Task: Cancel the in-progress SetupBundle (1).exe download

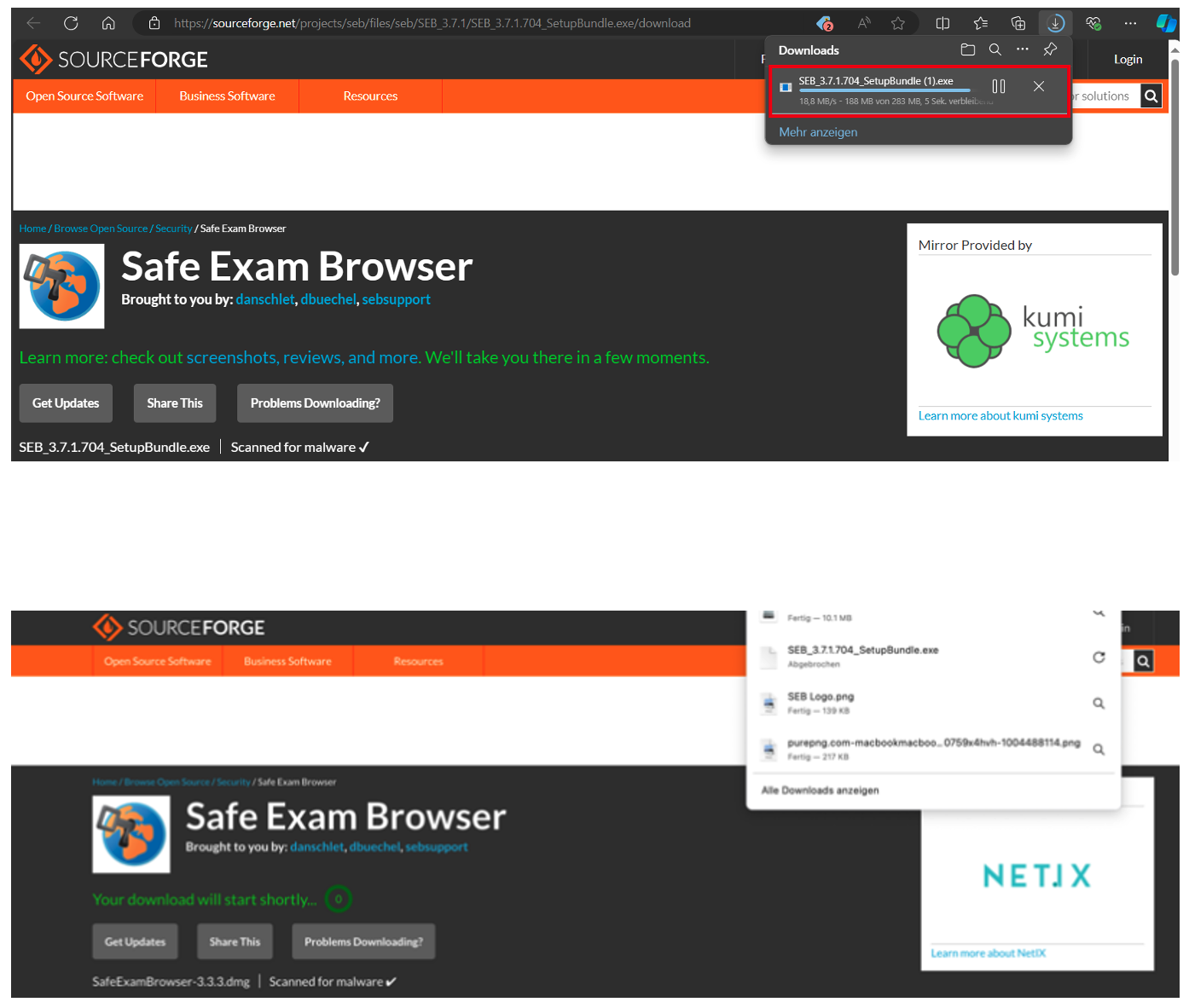Action: click(x=1038, y=86)
